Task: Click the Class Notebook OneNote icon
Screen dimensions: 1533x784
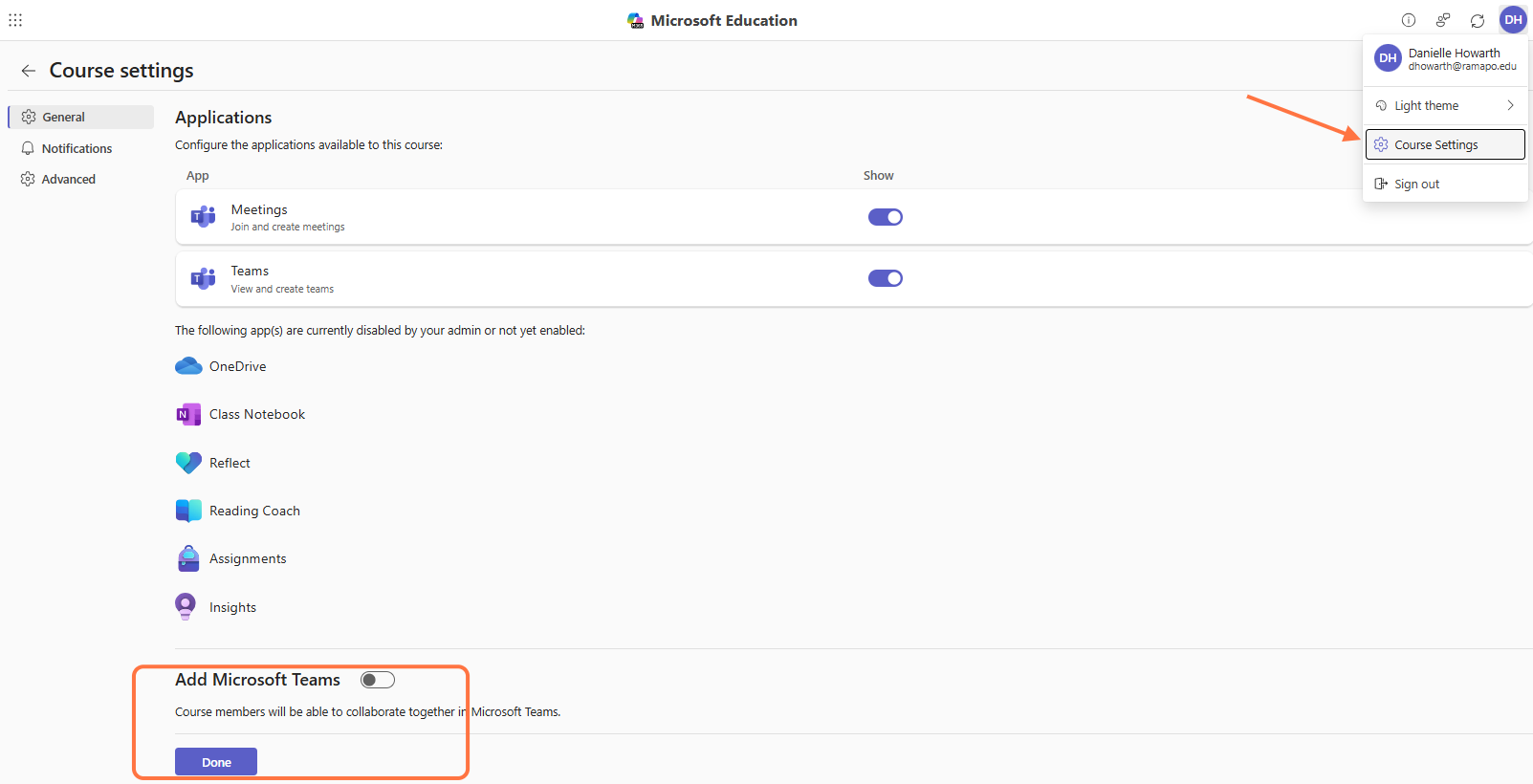Action: click(x=188, y=414)
